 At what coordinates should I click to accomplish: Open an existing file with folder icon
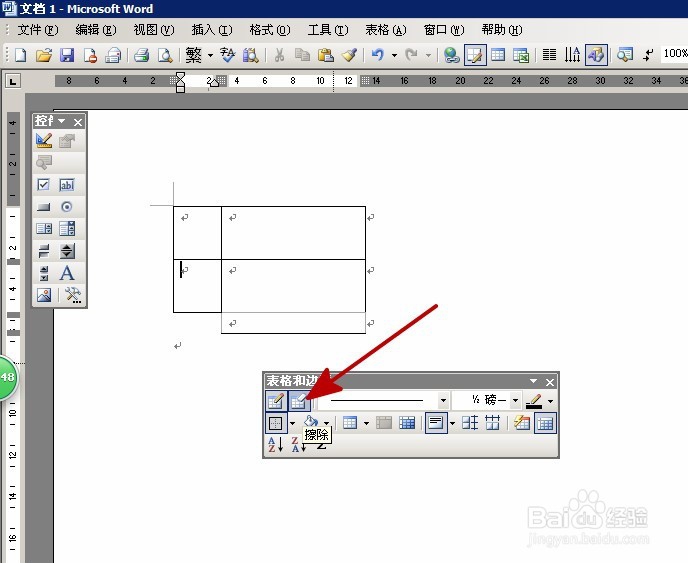[x=44, y=55]
